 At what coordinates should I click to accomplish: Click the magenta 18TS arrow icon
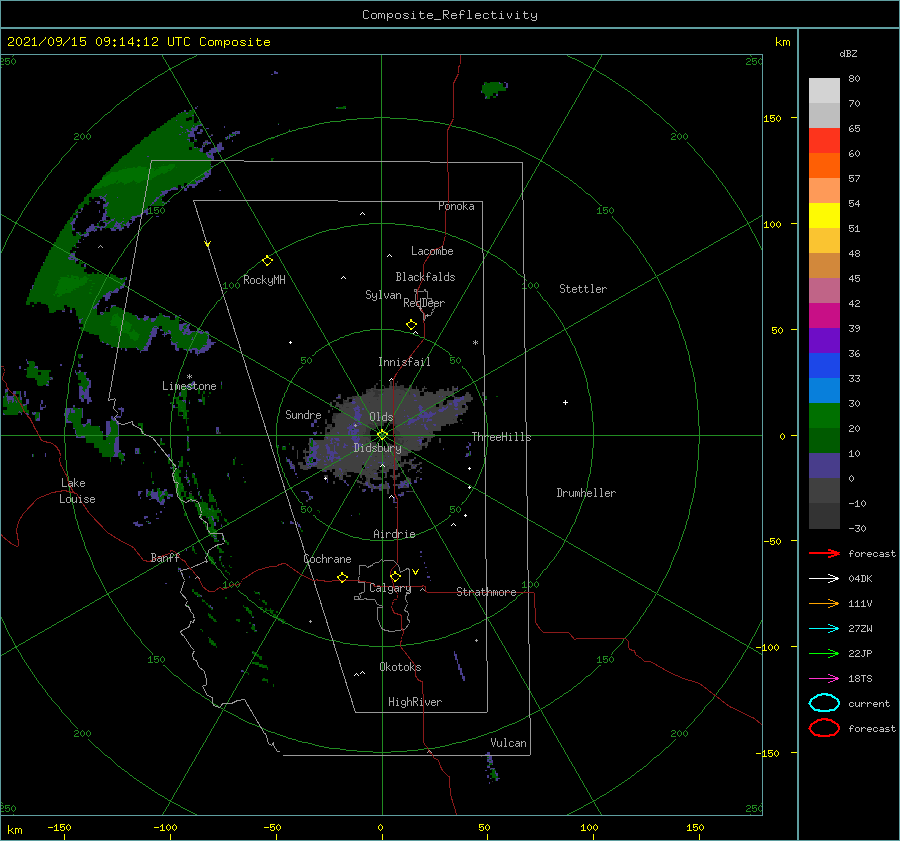coord(824,679)
